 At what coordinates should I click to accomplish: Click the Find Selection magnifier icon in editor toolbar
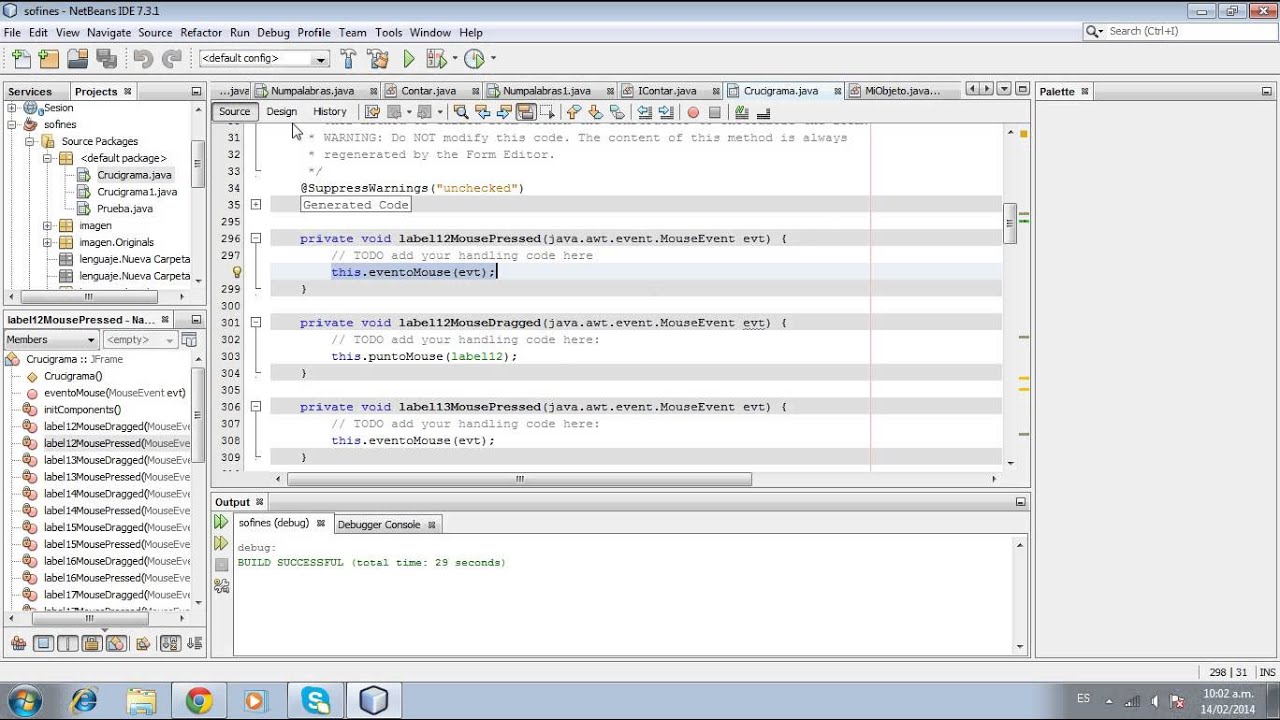[460, 112]
